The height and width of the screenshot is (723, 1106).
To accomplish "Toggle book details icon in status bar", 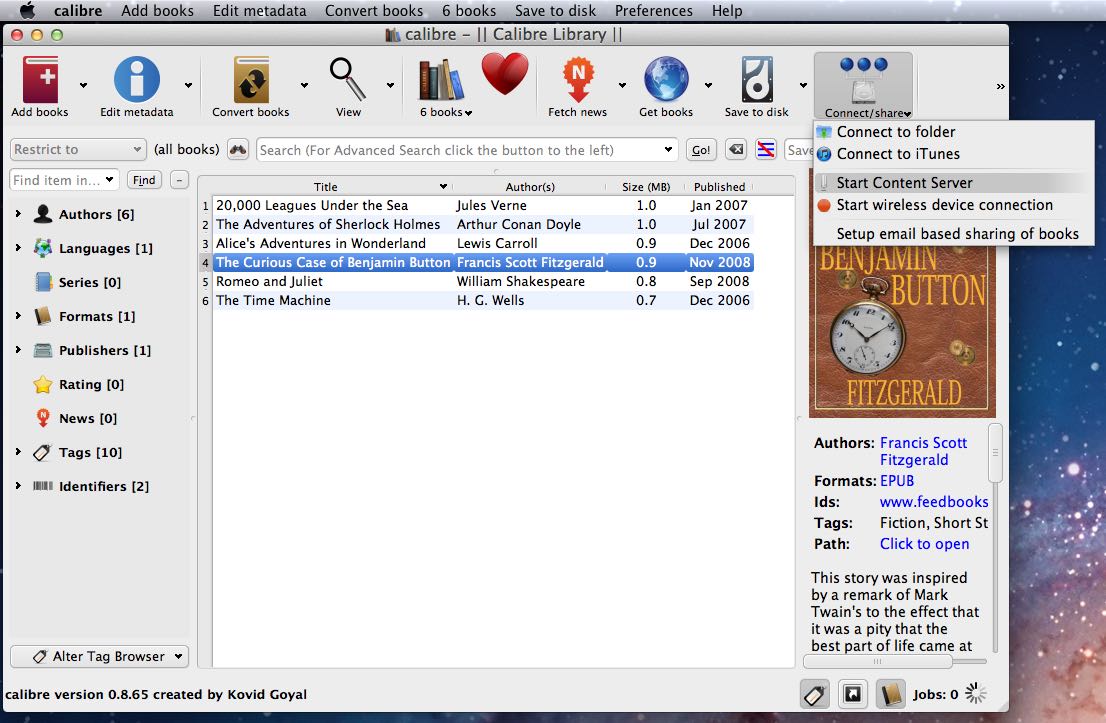I will pyautogui.click(x=890, y=695).
